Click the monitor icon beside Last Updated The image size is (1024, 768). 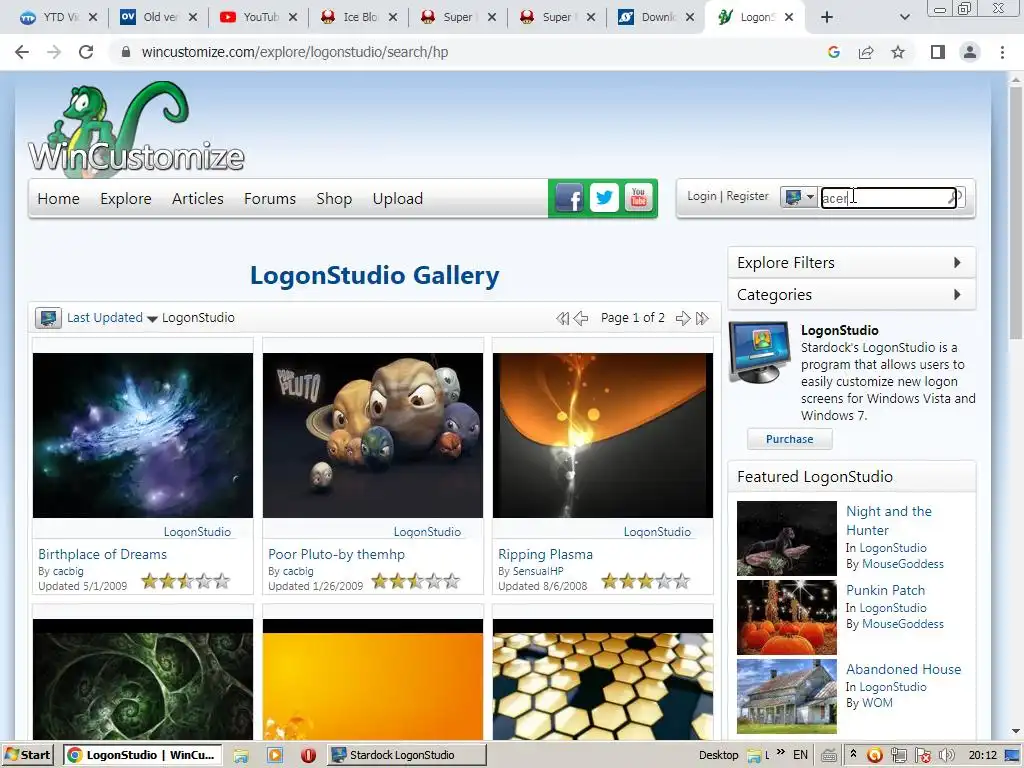[48, 318]
